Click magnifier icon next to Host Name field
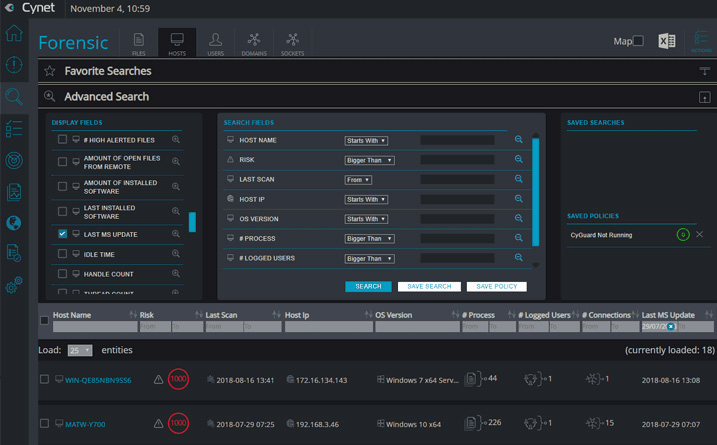 [519, 140]
